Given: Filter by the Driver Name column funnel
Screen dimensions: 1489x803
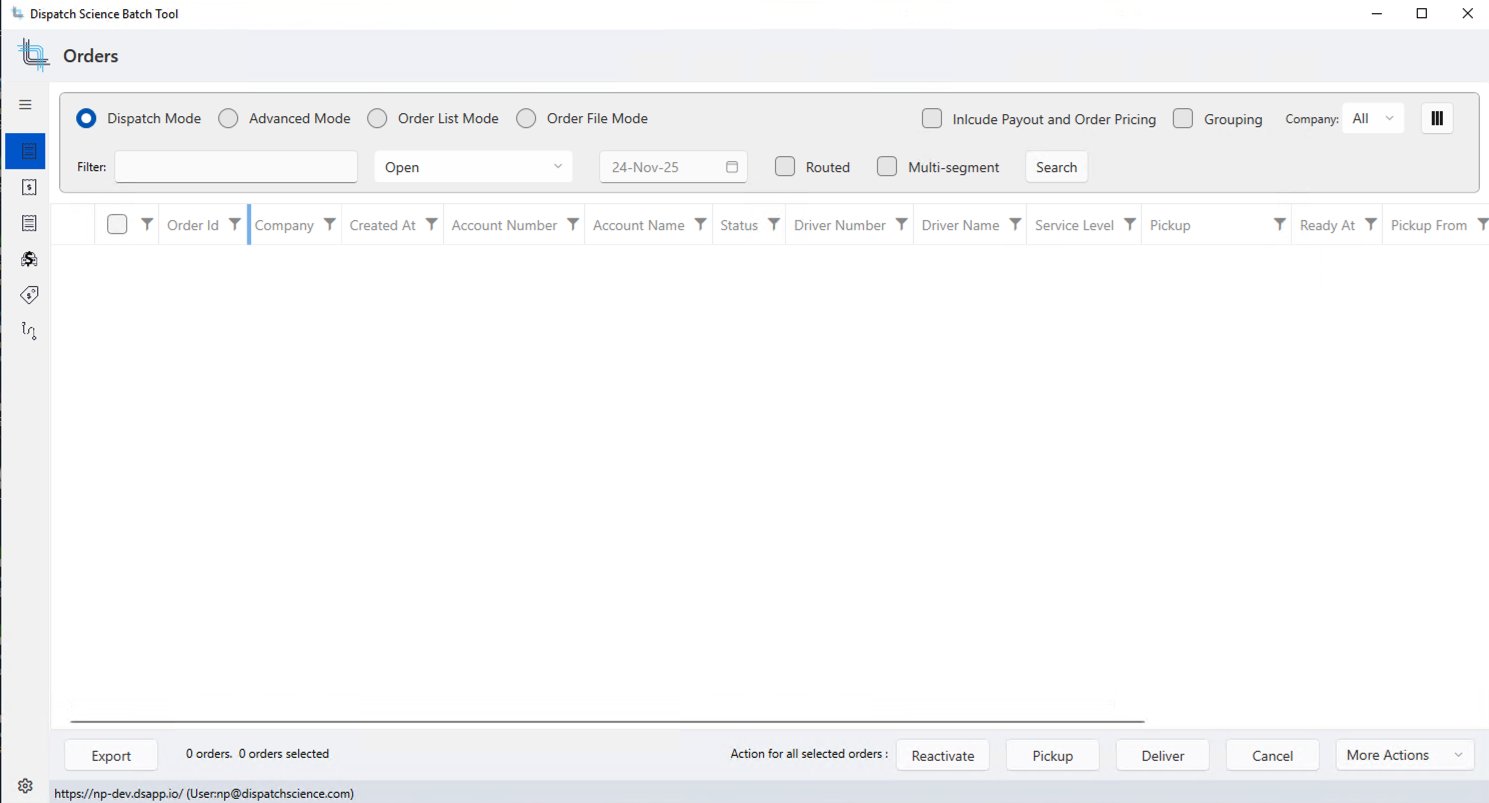Looking at the screenshot, I should click(1015, 225).
